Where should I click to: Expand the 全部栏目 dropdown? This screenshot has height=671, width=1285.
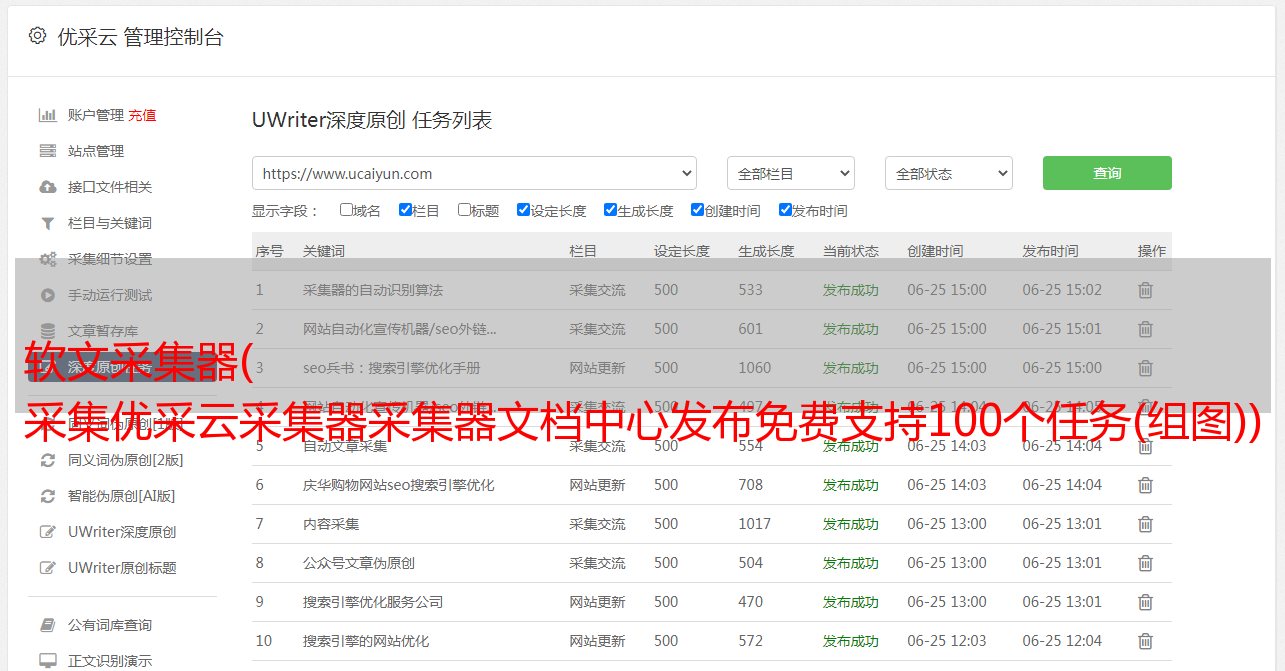coord(790,173)
